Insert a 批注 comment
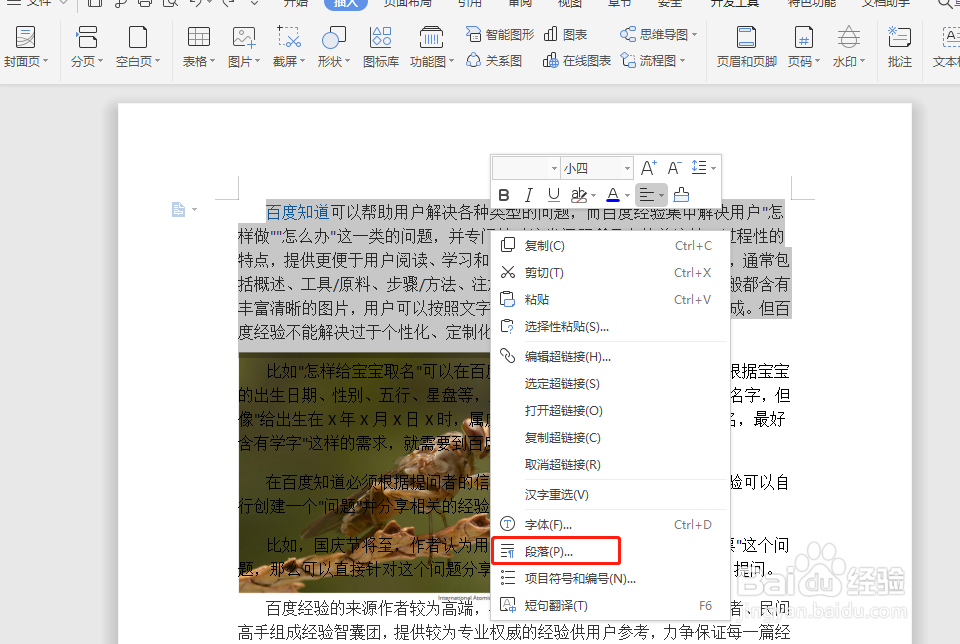The image size is (960, 644). click(x=899, y=47)
